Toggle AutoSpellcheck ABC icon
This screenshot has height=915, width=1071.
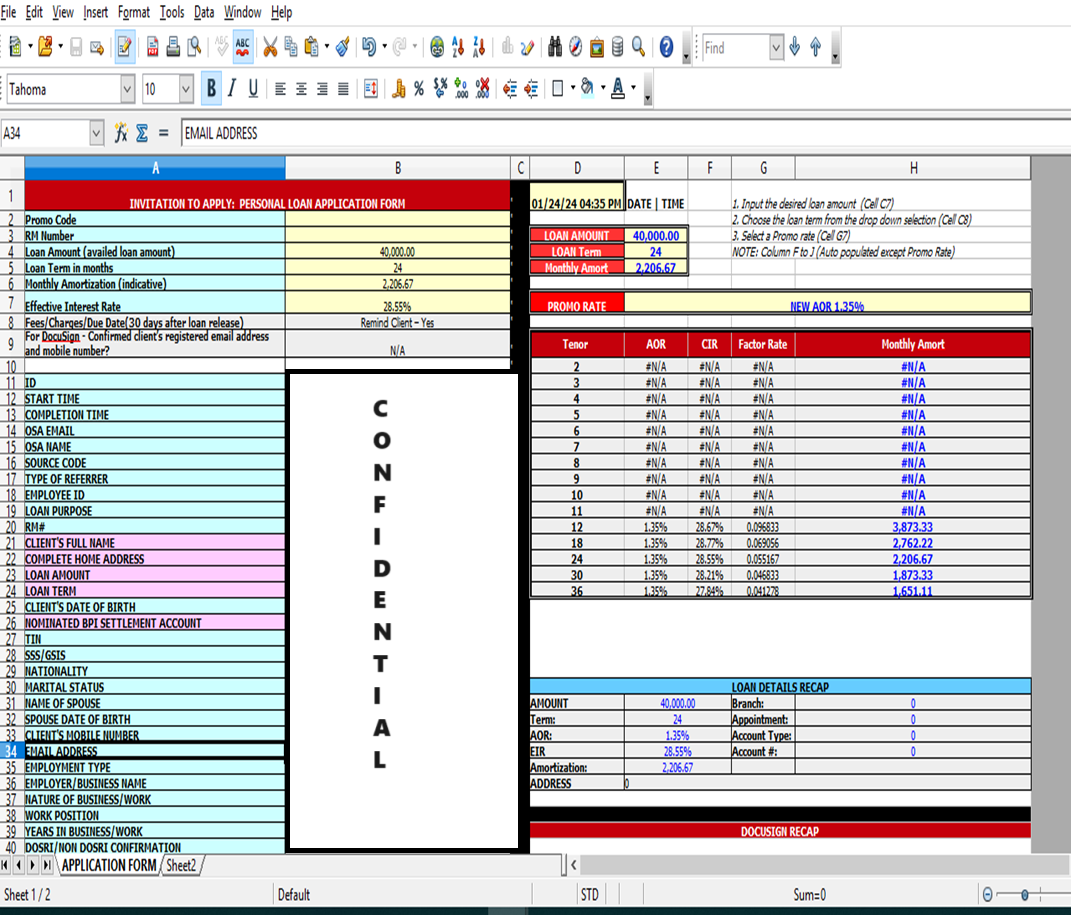[x=242, y=47]
